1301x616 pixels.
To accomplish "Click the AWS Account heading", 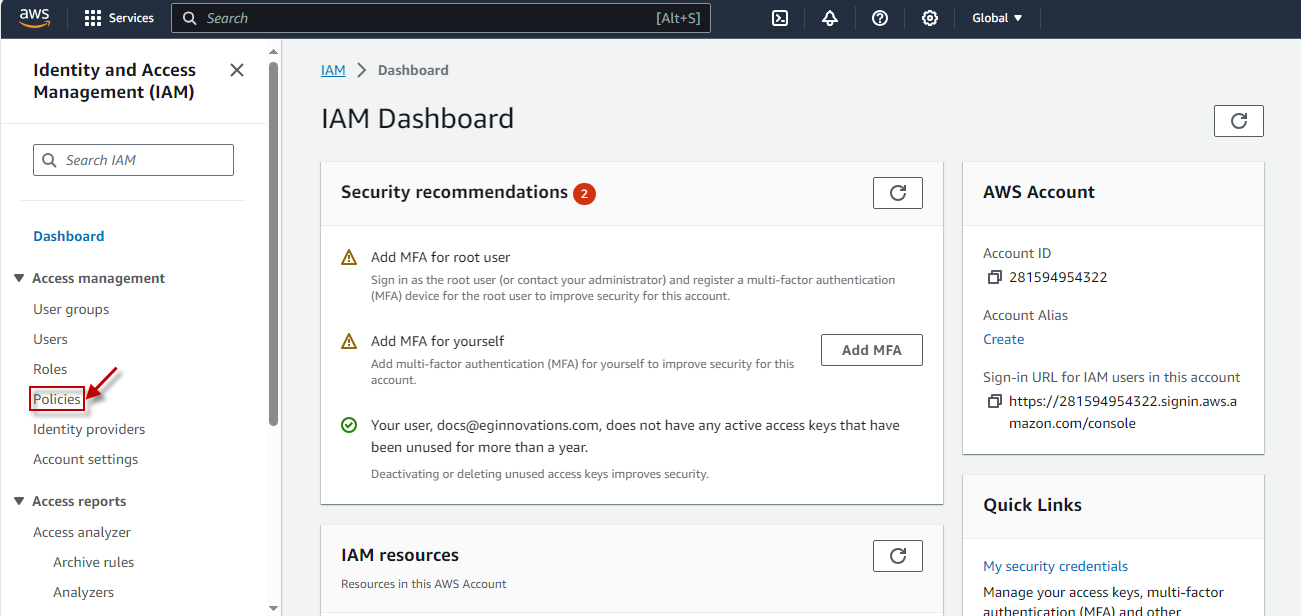I will pyautogui.click(x=1039, y=192).
